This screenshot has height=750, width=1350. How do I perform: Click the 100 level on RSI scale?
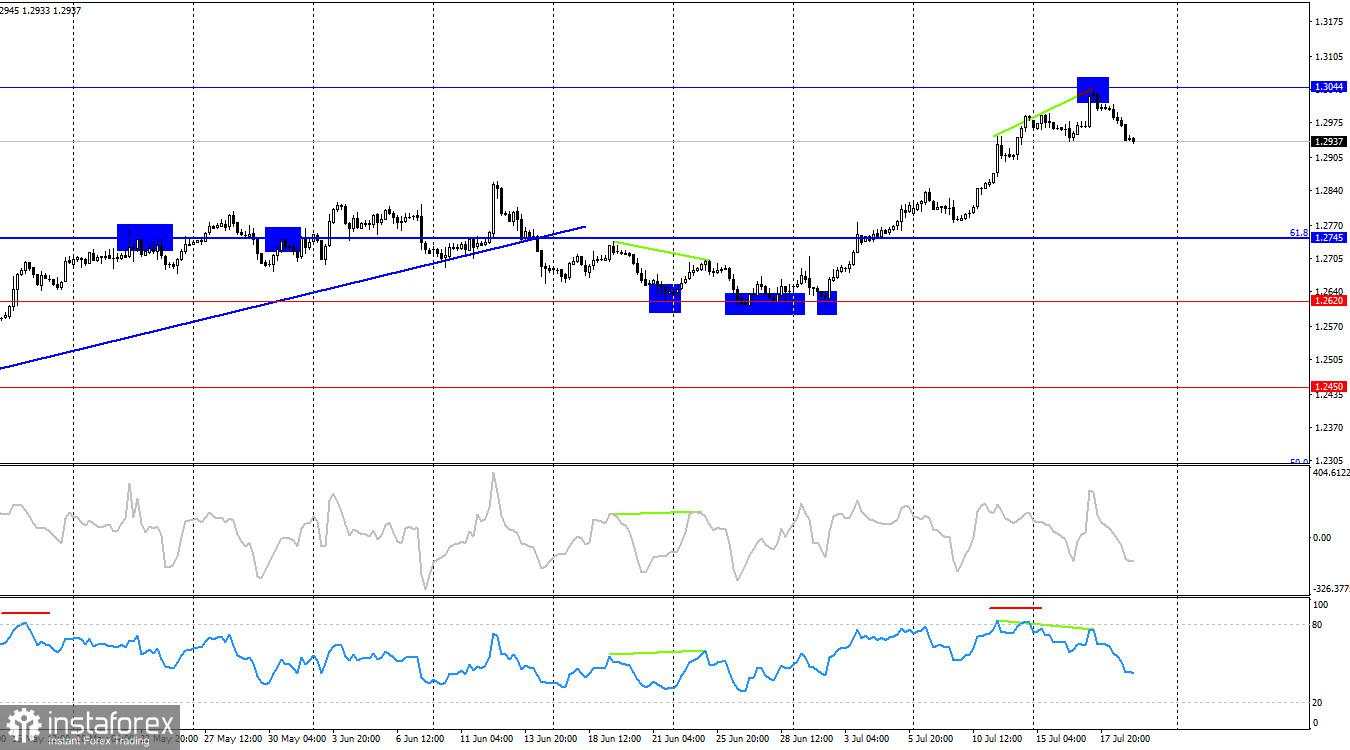1320,605
